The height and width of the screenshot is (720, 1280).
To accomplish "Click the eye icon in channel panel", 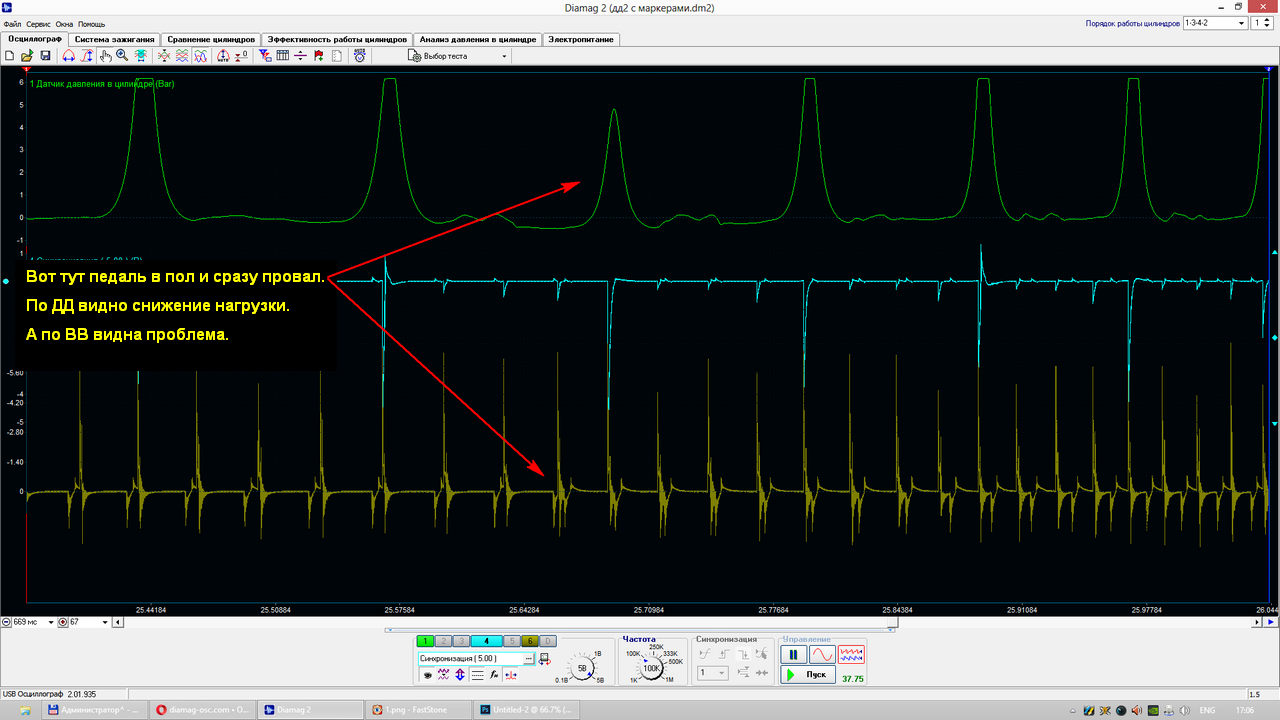I will coord(428,675).
